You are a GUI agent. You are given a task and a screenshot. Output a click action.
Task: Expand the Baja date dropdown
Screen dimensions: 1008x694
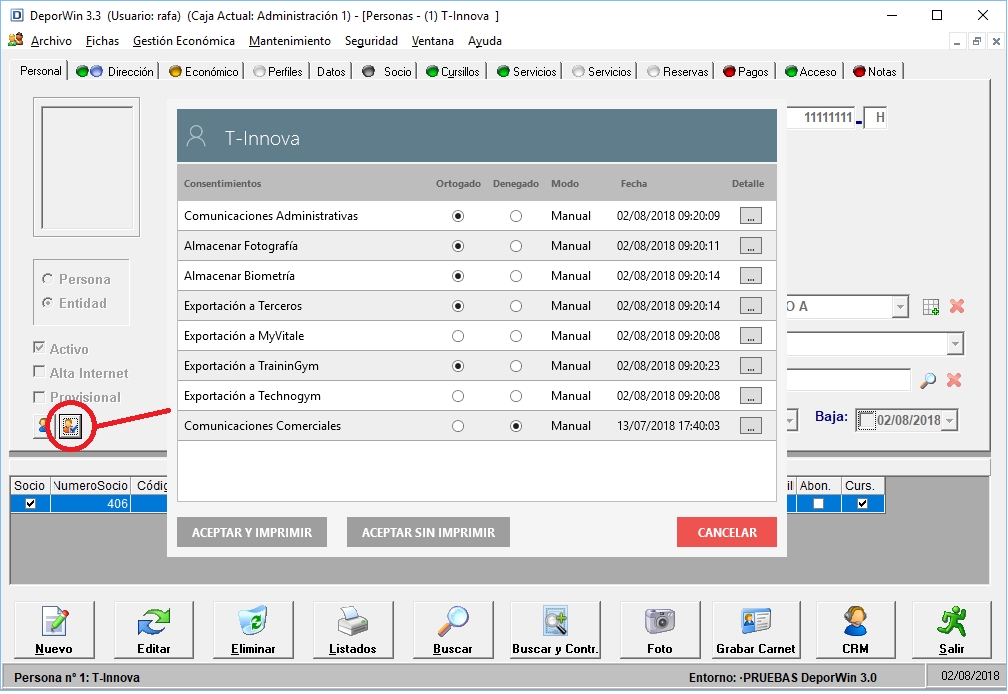pos(950,421)
